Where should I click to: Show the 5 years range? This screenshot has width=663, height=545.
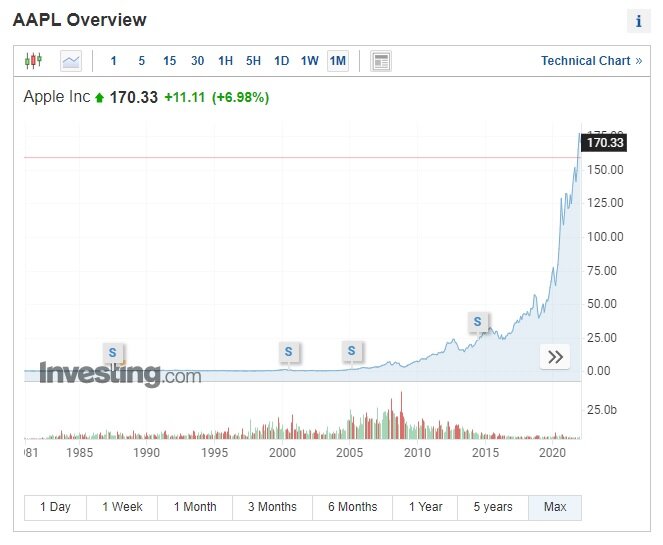pyautogui.click(x=493, y=507)
